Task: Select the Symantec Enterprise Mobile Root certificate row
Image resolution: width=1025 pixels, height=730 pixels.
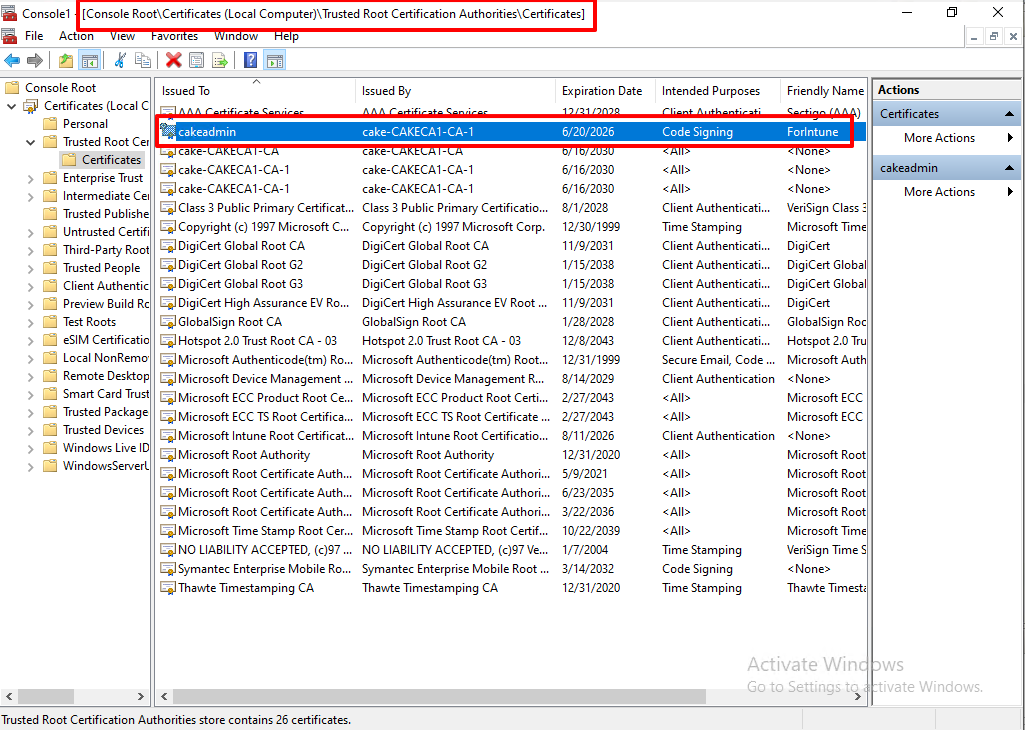Action: [x=512, y=569]
